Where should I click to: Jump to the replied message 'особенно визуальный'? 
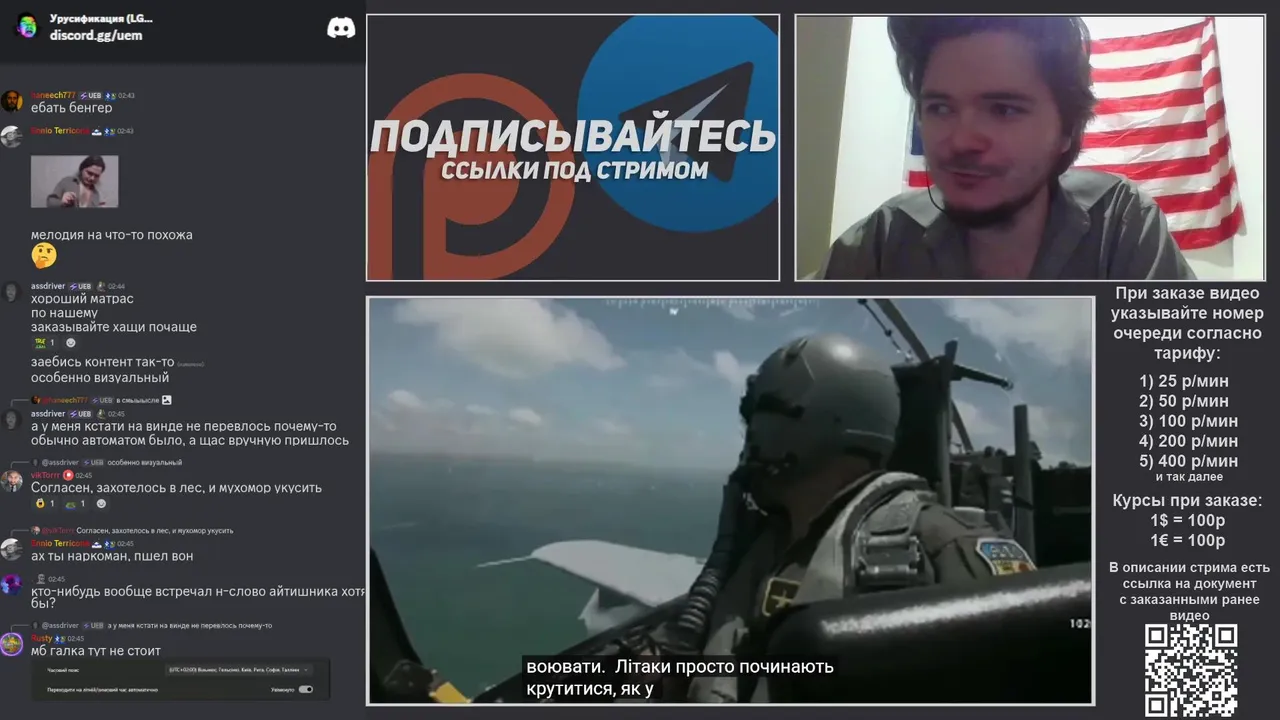point(144,462)
